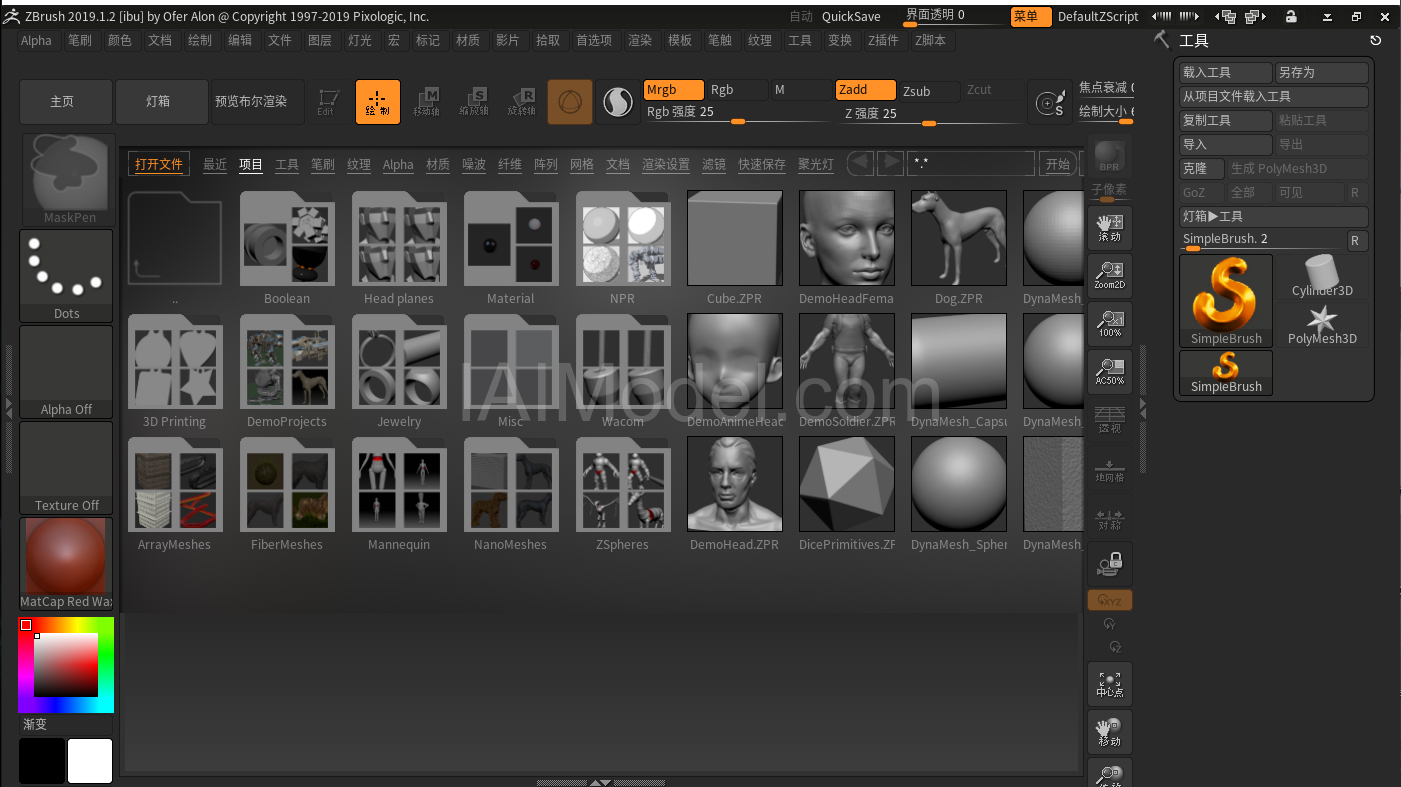This screenshot has width=1401, height=787.
Task: Toggle the orange XYZ rotation button
Action: 1109,600
